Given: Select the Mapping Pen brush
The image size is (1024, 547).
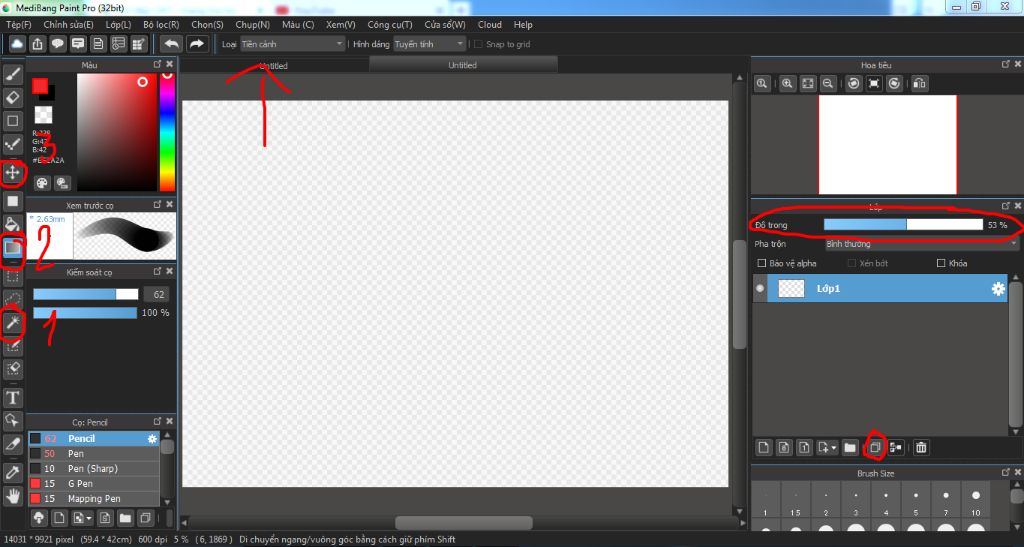Looking at the screenshot, I should [93, 499].
